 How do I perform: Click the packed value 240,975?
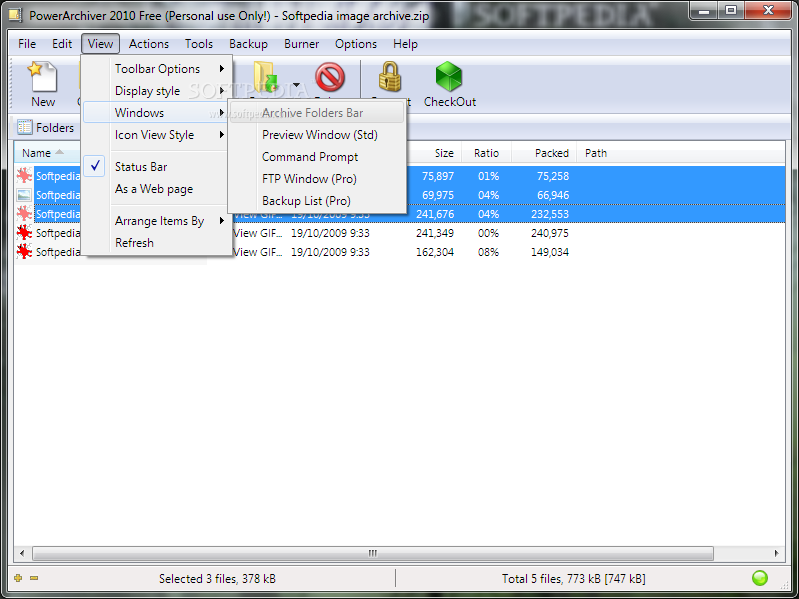coord(549,233)
